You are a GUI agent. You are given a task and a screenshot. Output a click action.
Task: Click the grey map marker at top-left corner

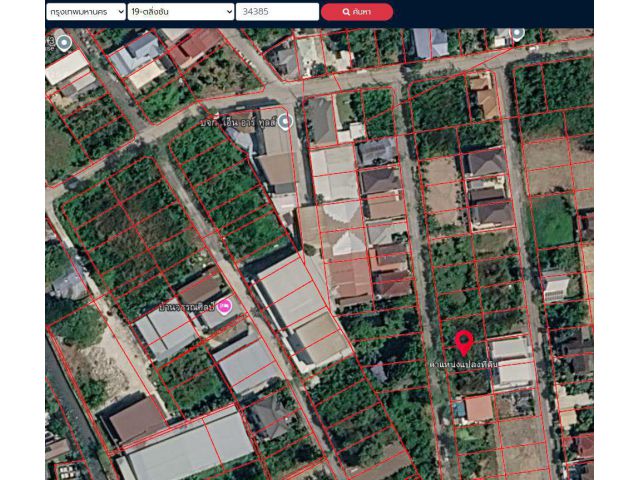point(64,43)
